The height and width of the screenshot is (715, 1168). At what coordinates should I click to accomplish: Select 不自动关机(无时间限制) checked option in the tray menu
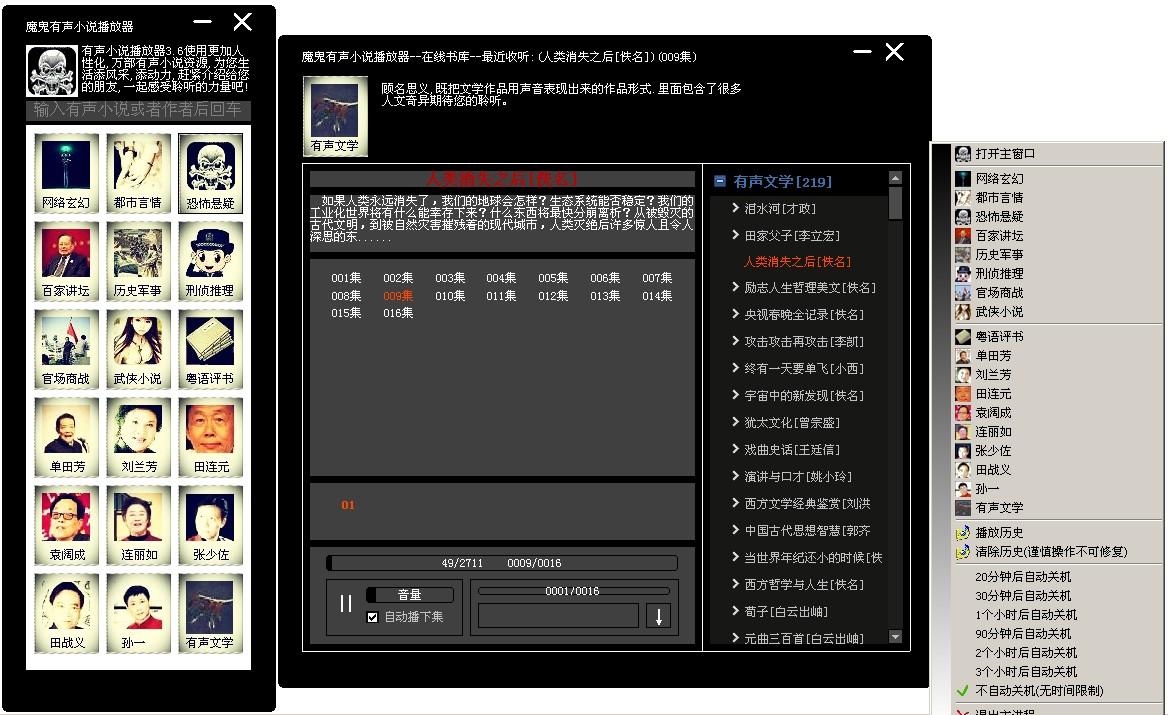click(x=1038, y=690)
